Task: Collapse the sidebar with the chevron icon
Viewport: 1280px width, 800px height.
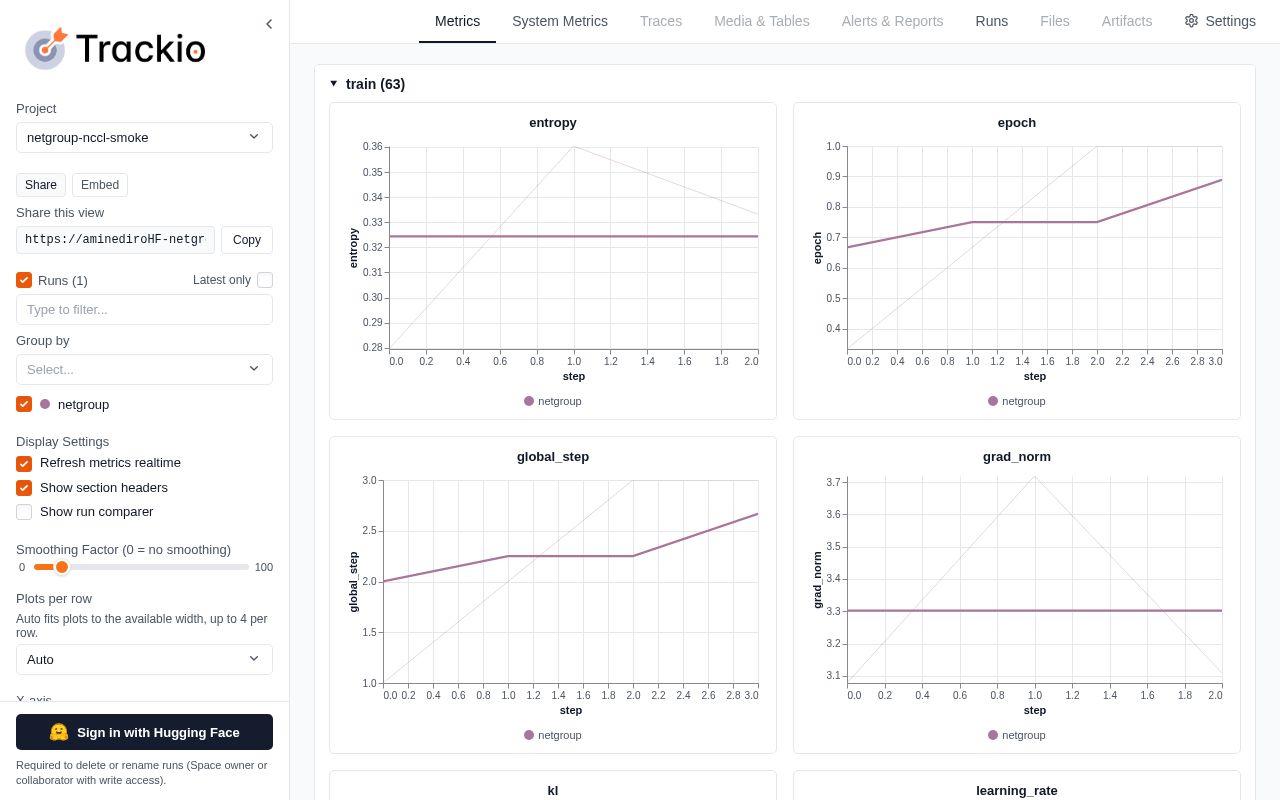Action: tap(268, 24)
